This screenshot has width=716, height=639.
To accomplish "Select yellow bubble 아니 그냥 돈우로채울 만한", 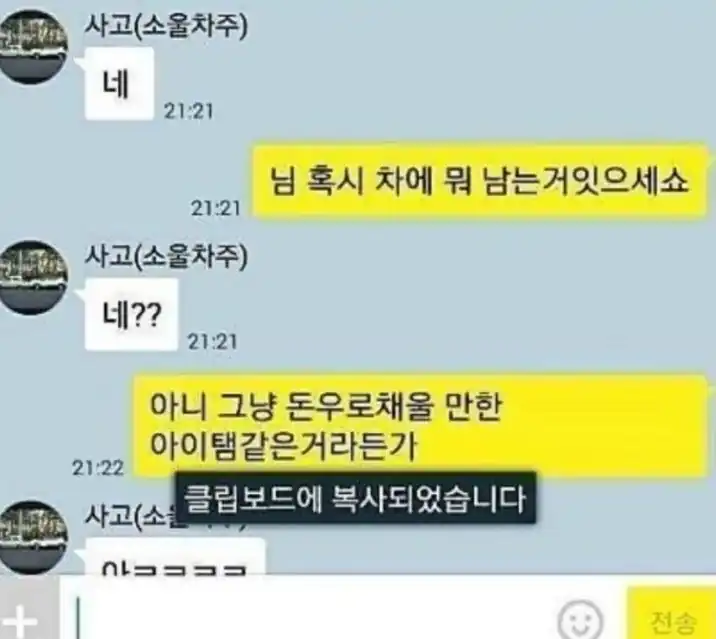I will [x=420, y=426].
